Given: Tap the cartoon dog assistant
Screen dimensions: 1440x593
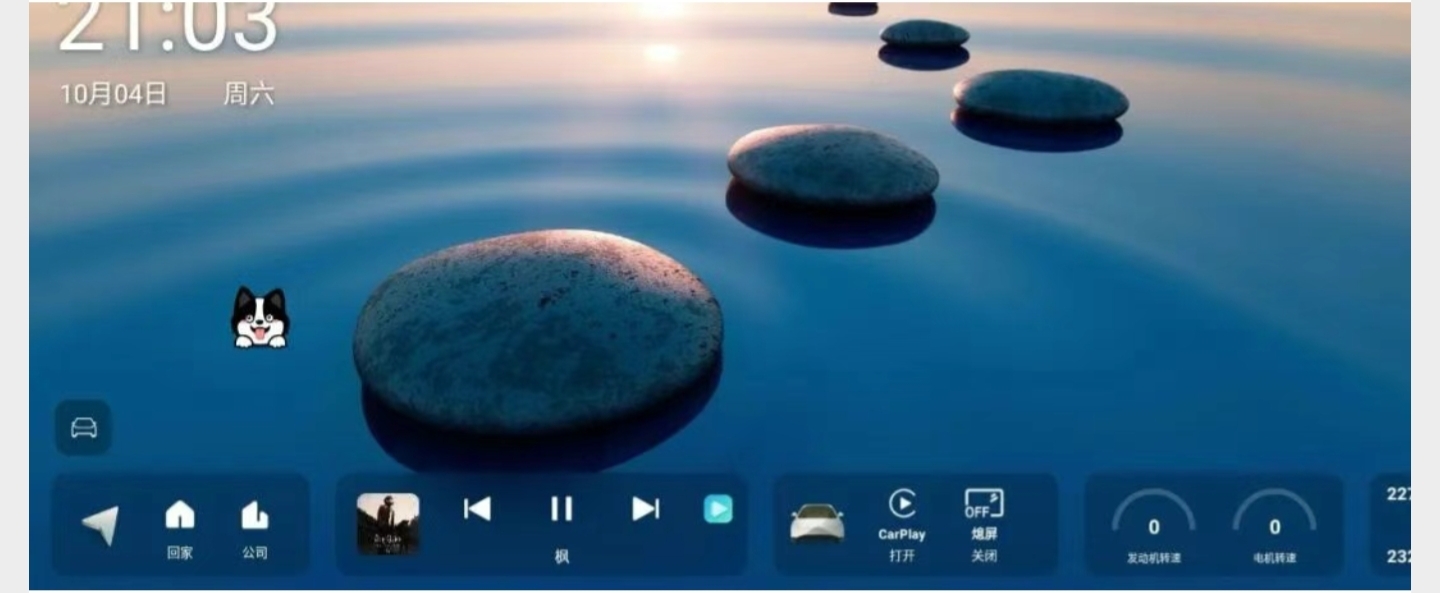Looking at the screenshot, I should [x=260, y=318].
